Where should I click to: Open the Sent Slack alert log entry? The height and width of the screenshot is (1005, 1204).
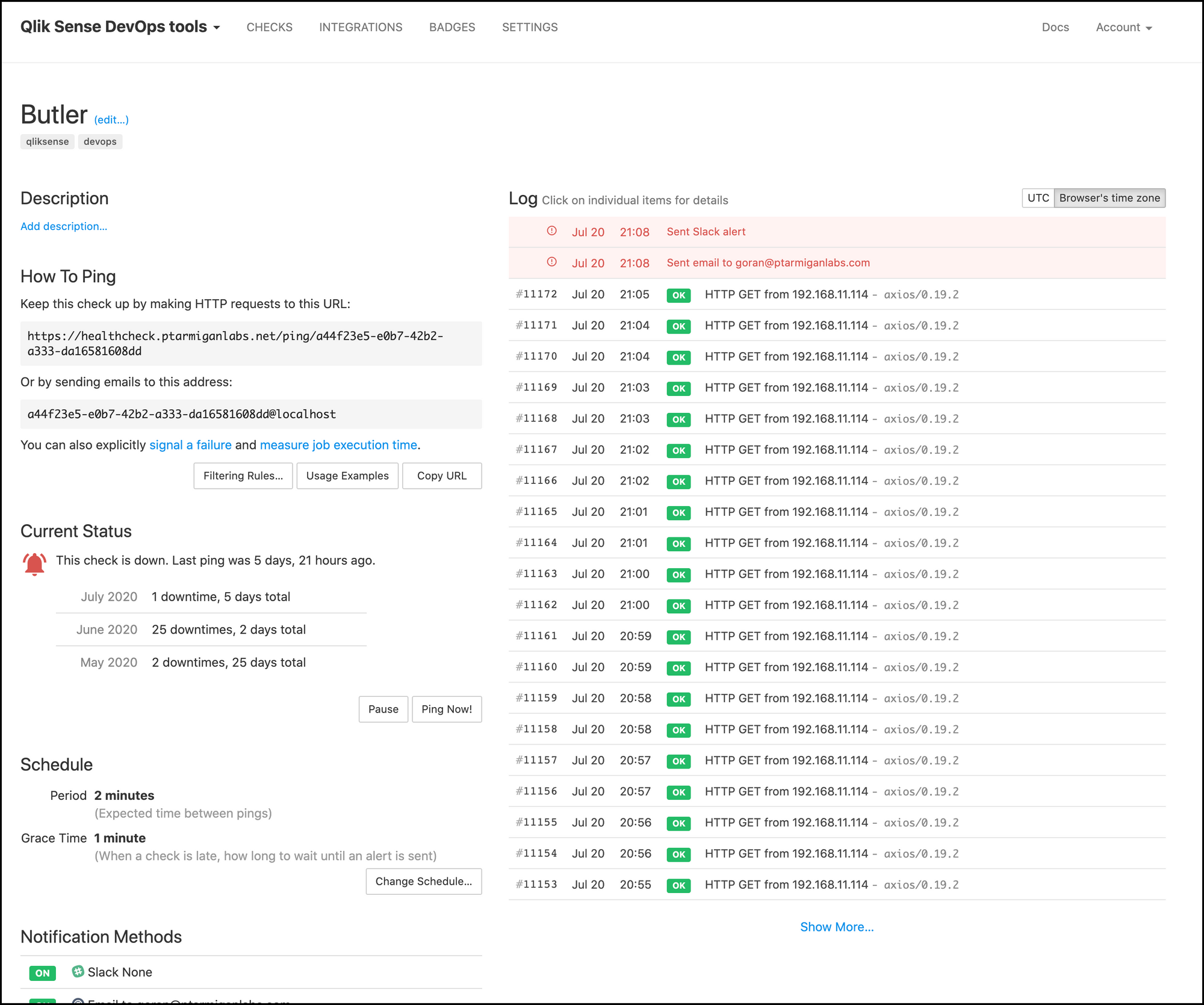point(837,232)
